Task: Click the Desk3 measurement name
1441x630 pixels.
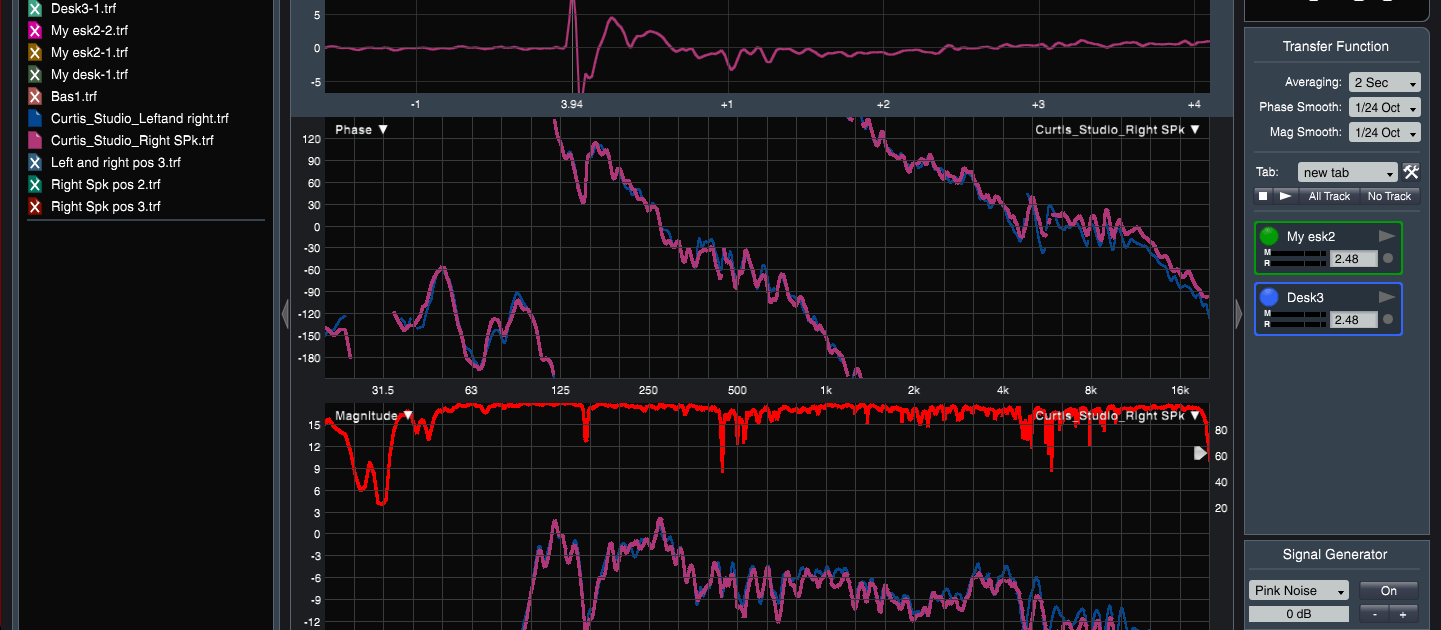Action: click(1305, 297)
